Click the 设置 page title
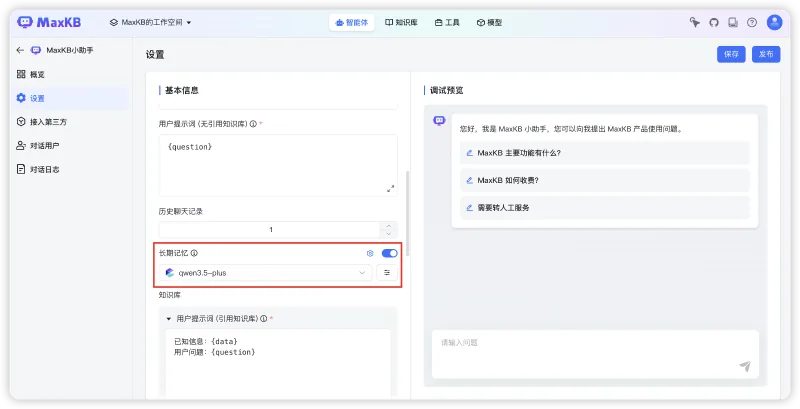 (155, 55)
